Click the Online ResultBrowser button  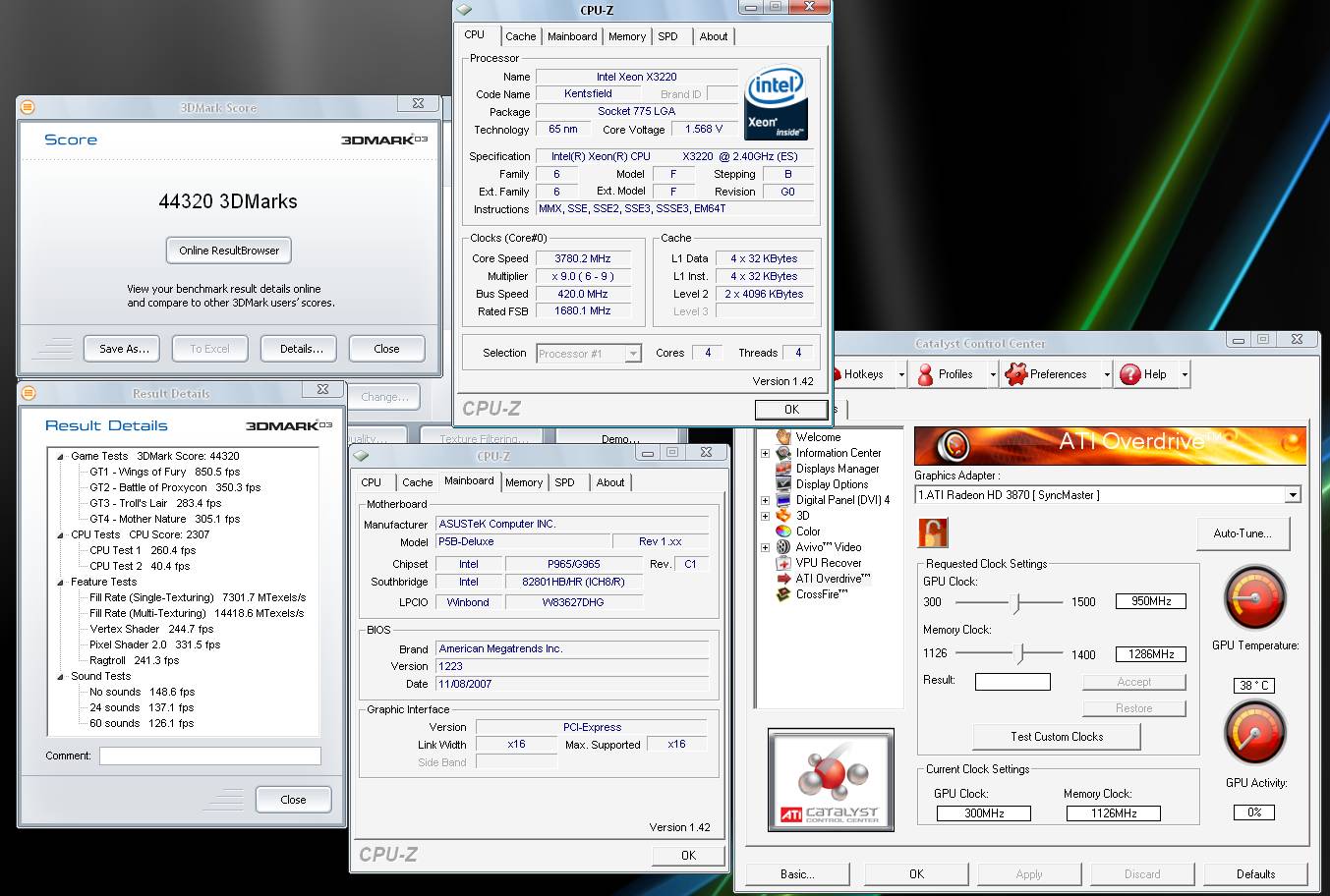(229, 251)
